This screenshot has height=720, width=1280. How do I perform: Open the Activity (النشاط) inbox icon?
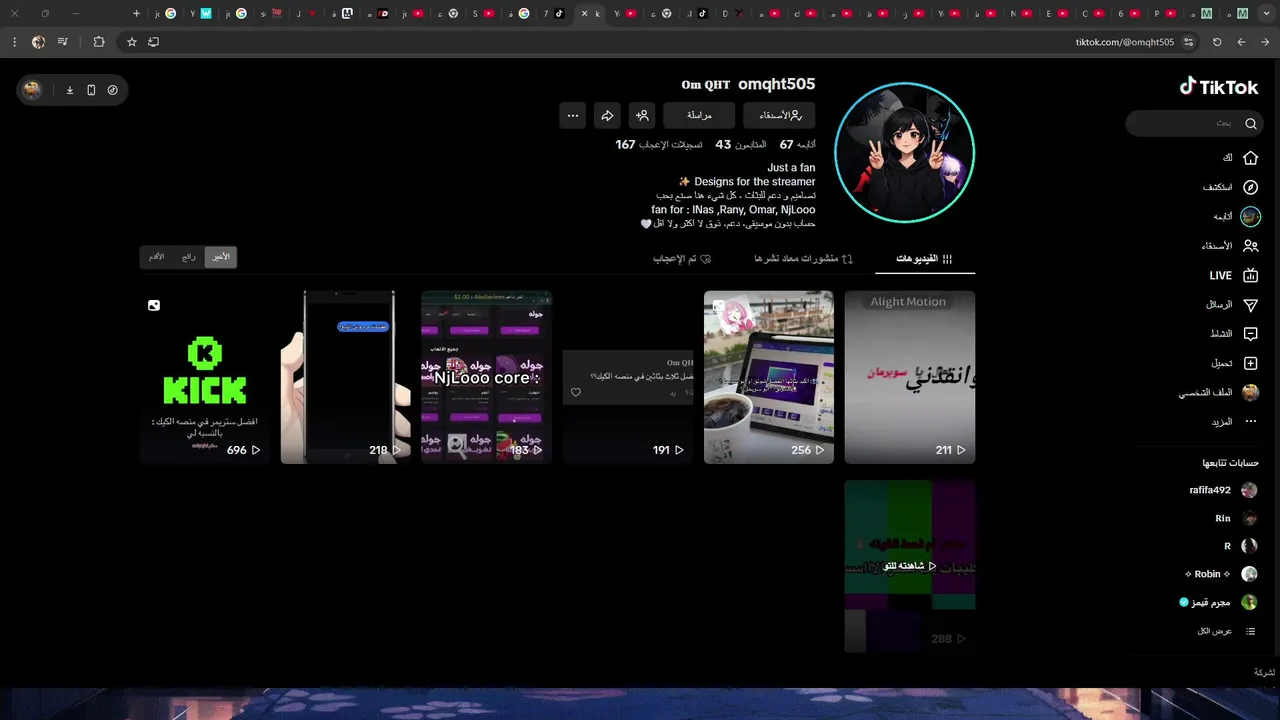click(1250, 334)
